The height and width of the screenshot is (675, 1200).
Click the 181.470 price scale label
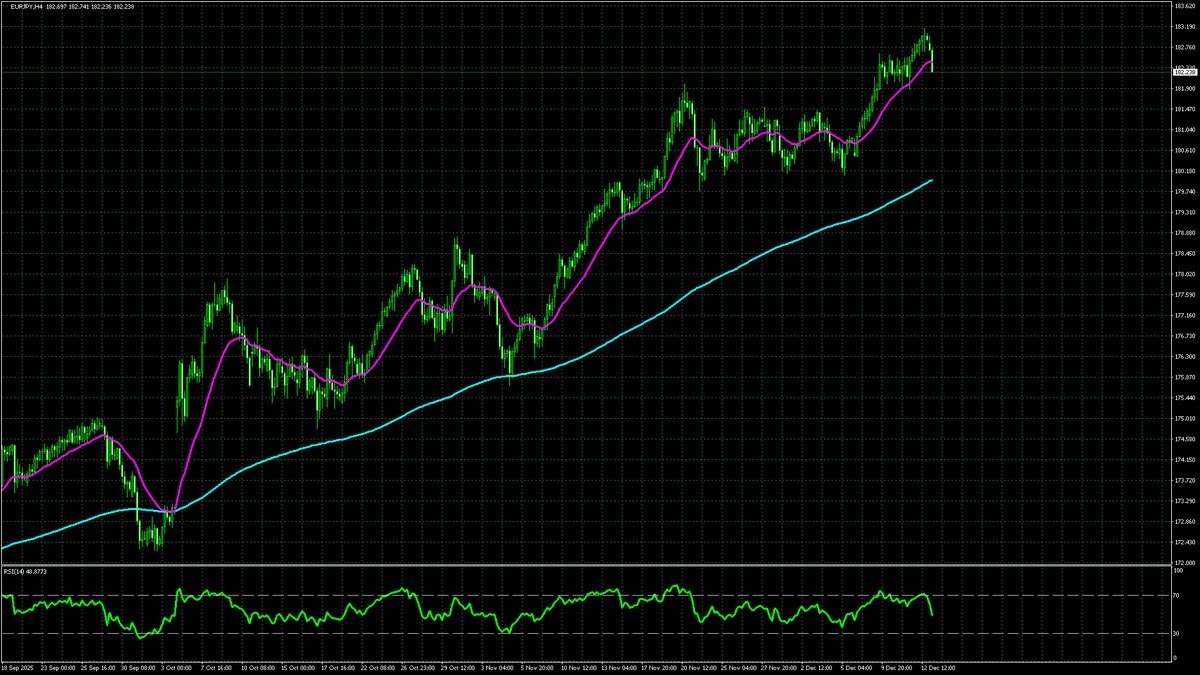[x=1183, y=109]
